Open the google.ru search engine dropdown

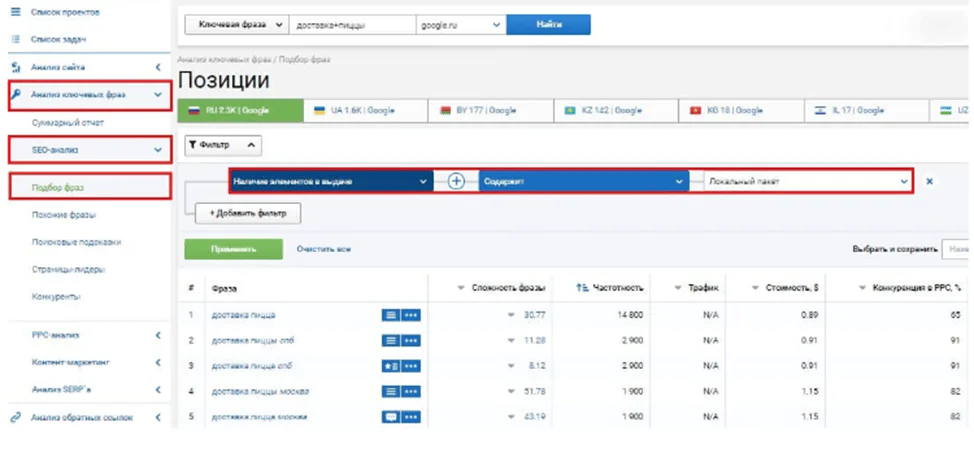point(461,25)
